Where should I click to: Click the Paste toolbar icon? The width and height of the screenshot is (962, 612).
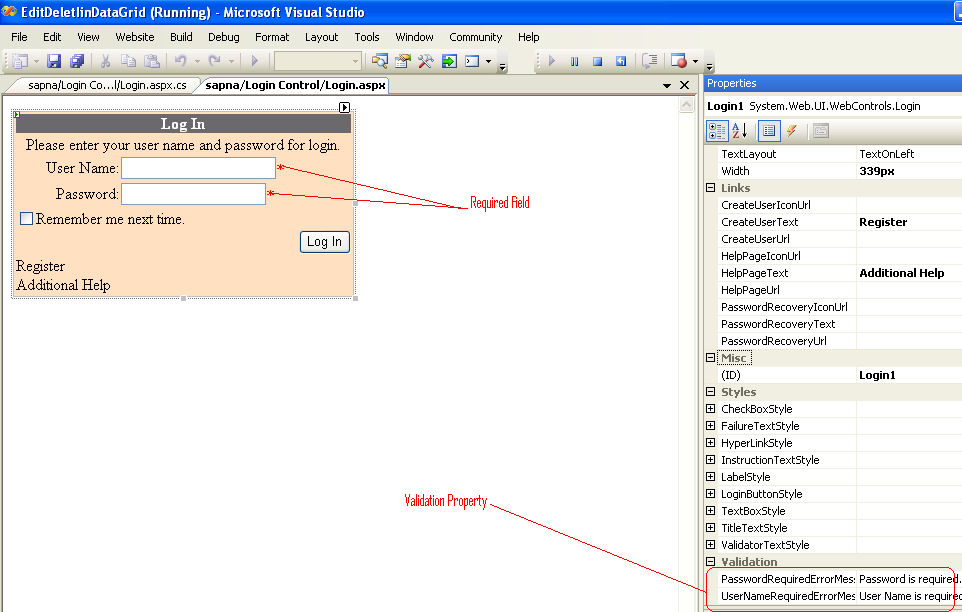click(x=152, y=60)
